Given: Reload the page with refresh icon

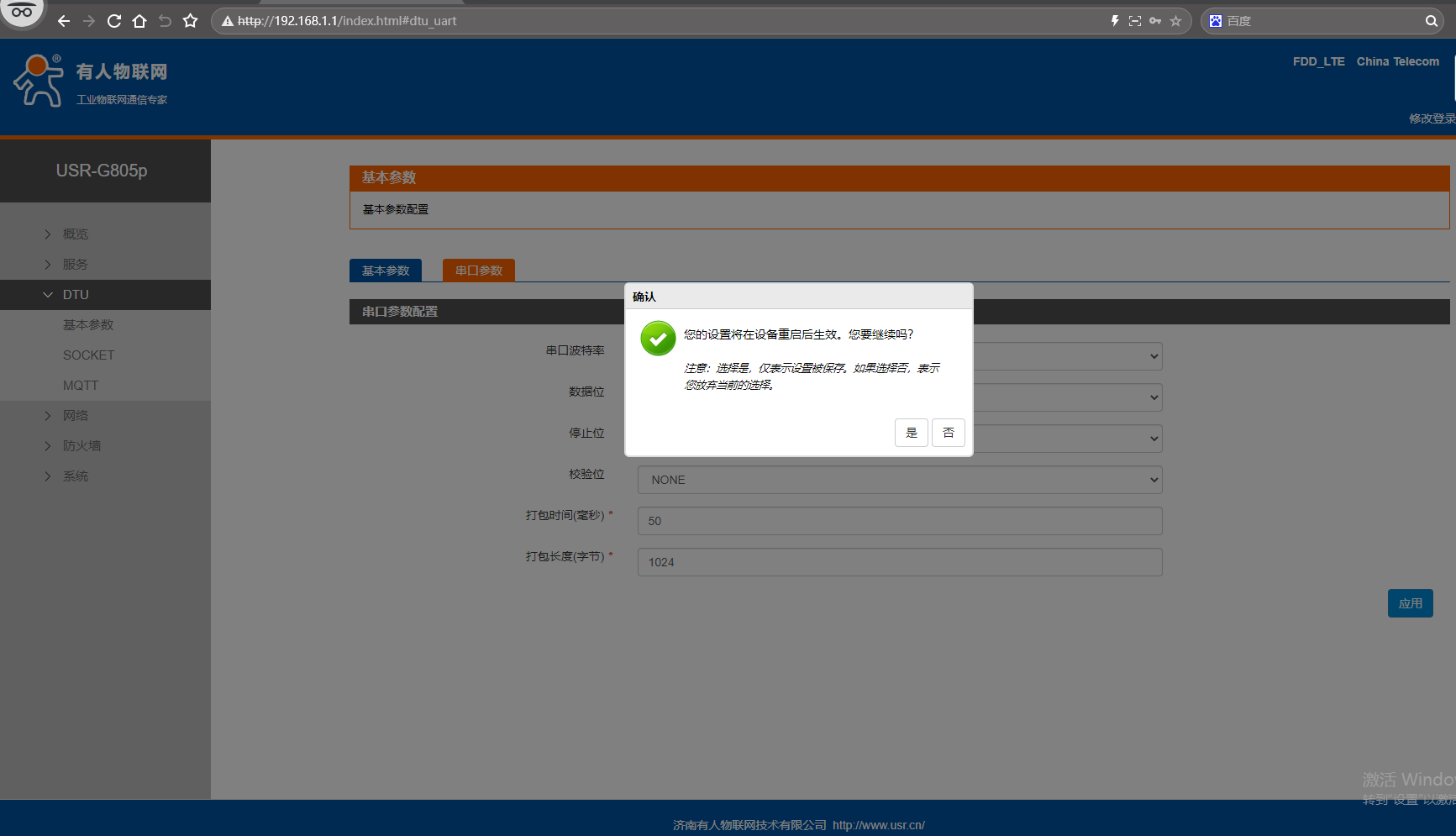Looking at the screenshot, I should point(114,21).
